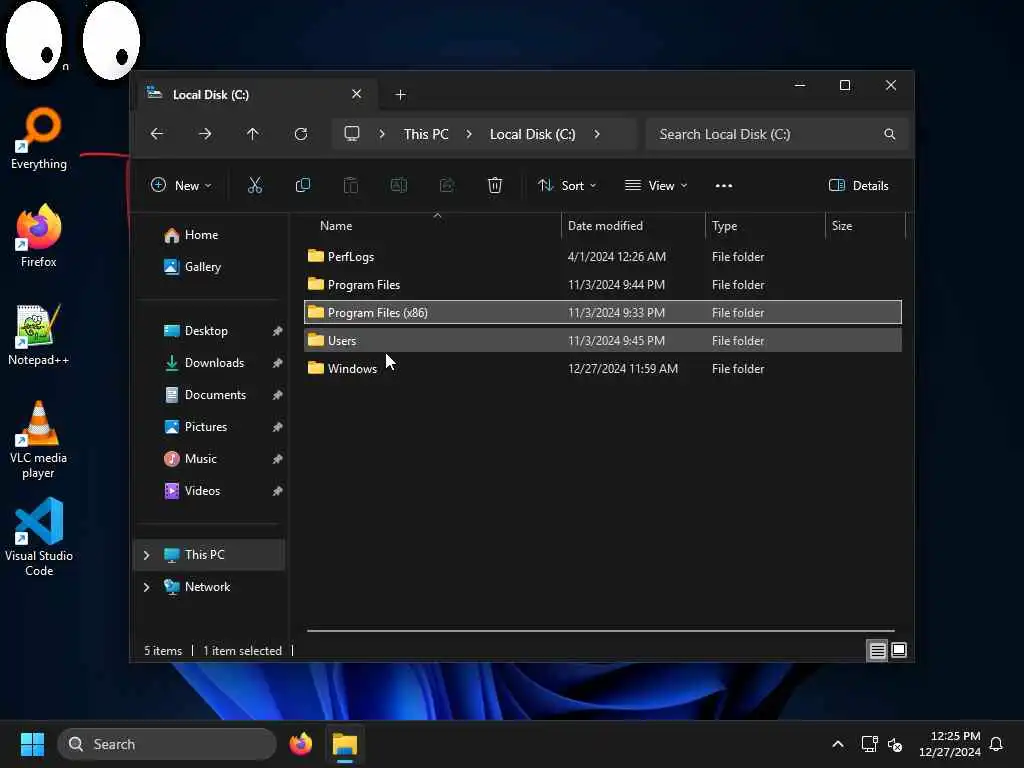Click the Paste clipboard icon
The height and width of the screenshot is (768, 1024).
351,185
